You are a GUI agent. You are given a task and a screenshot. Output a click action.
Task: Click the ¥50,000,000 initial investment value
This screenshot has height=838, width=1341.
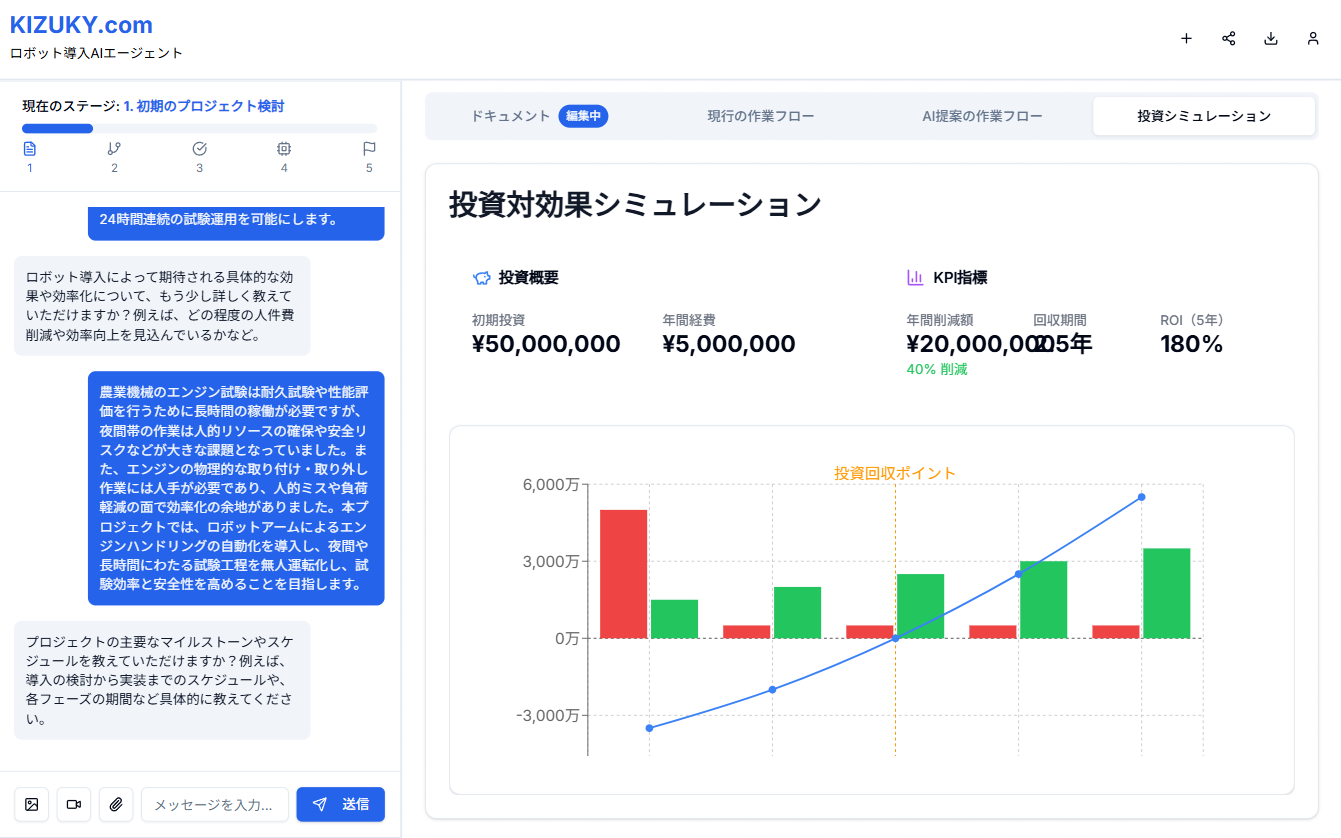pyautogui.click(x=546, y=344)
